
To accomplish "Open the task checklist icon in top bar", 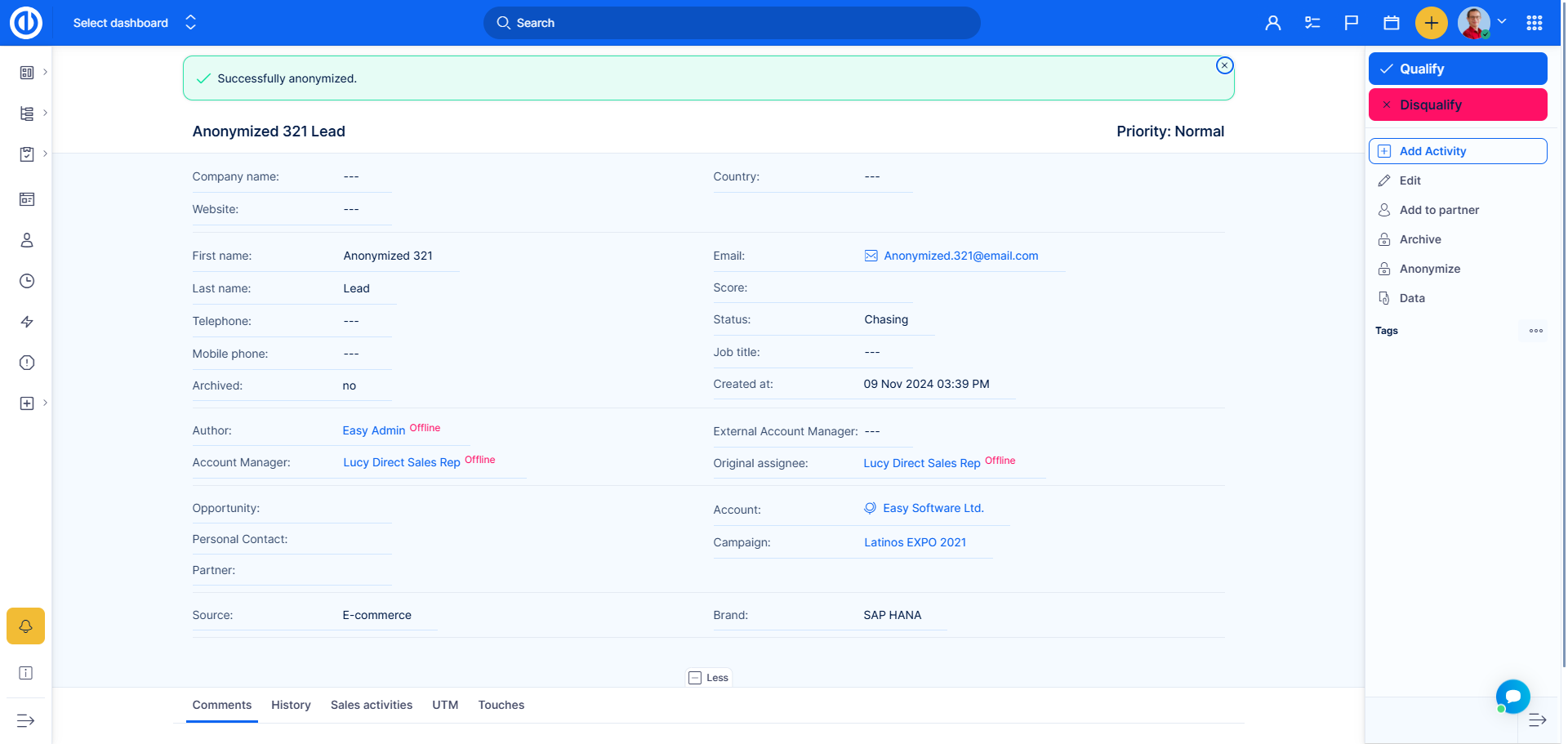I will pos(1312,23).
